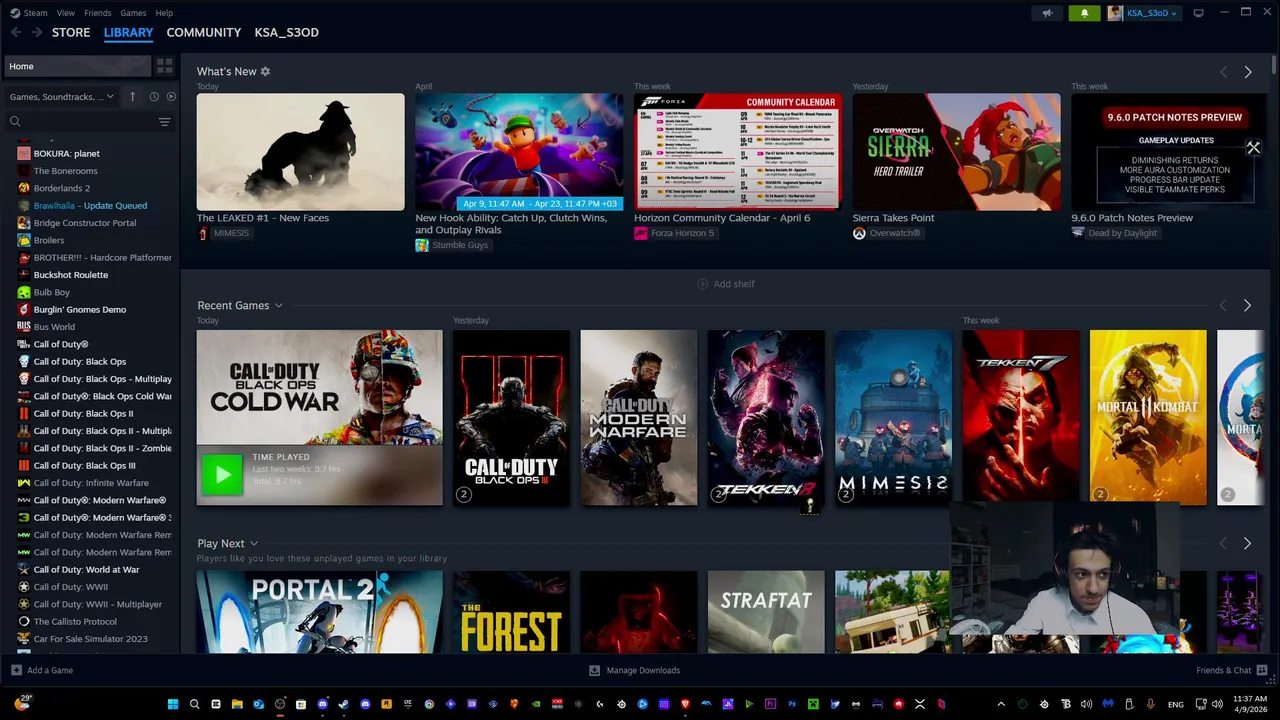Open collections grid view icon beside Home
The image size is (1280, 720).
(x=165, y=66)
